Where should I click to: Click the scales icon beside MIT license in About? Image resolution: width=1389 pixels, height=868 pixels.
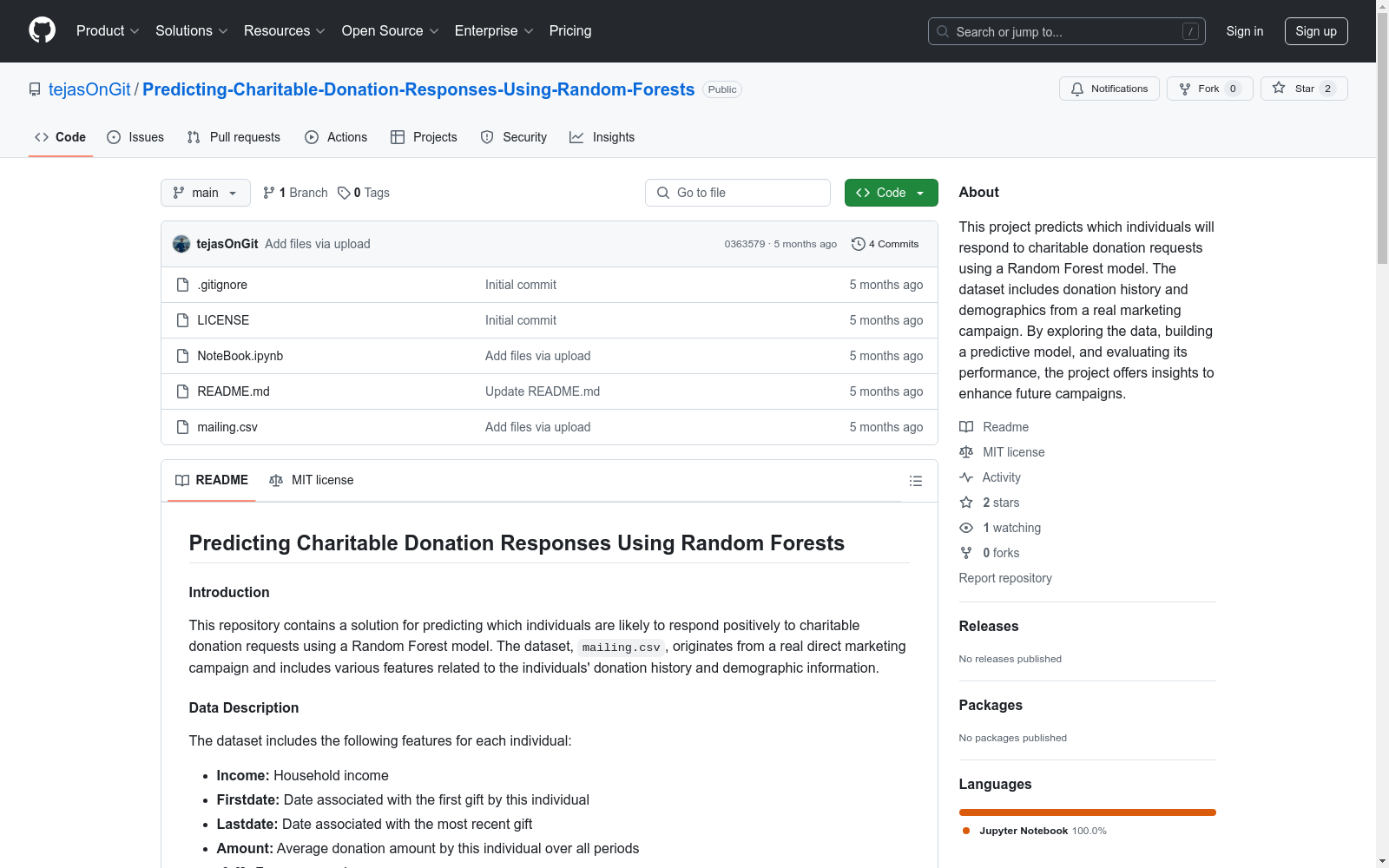click(966, 452)
